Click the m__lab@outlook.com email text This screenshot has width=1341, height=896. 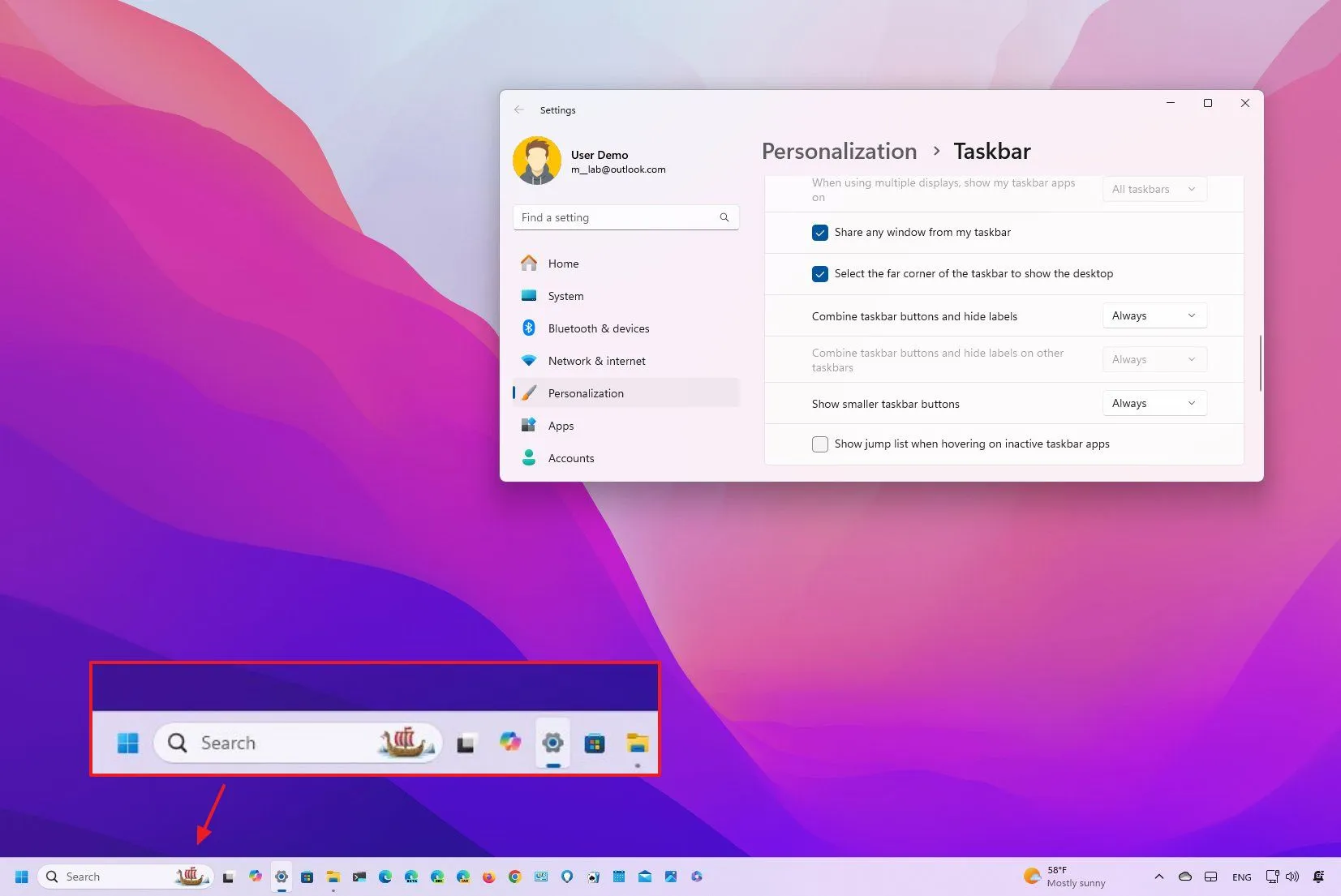[x=618, y=169]
